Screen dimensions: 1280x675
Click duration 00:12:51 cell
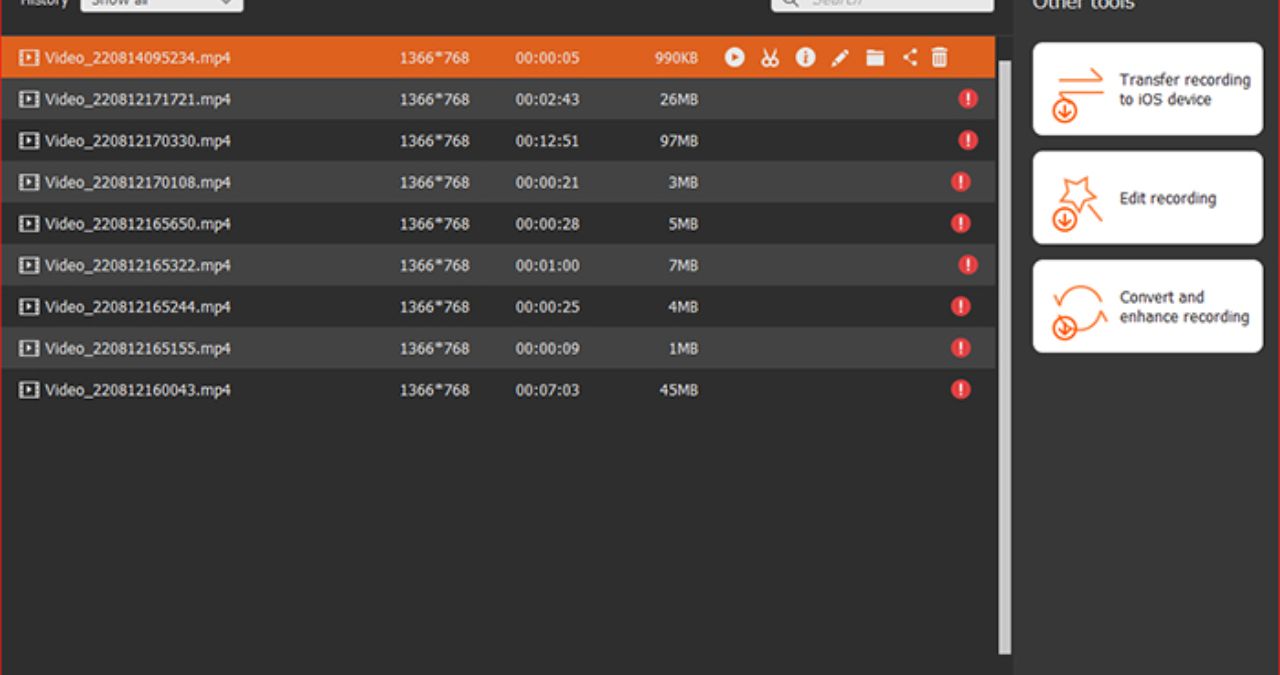click(x=547, y=141)
